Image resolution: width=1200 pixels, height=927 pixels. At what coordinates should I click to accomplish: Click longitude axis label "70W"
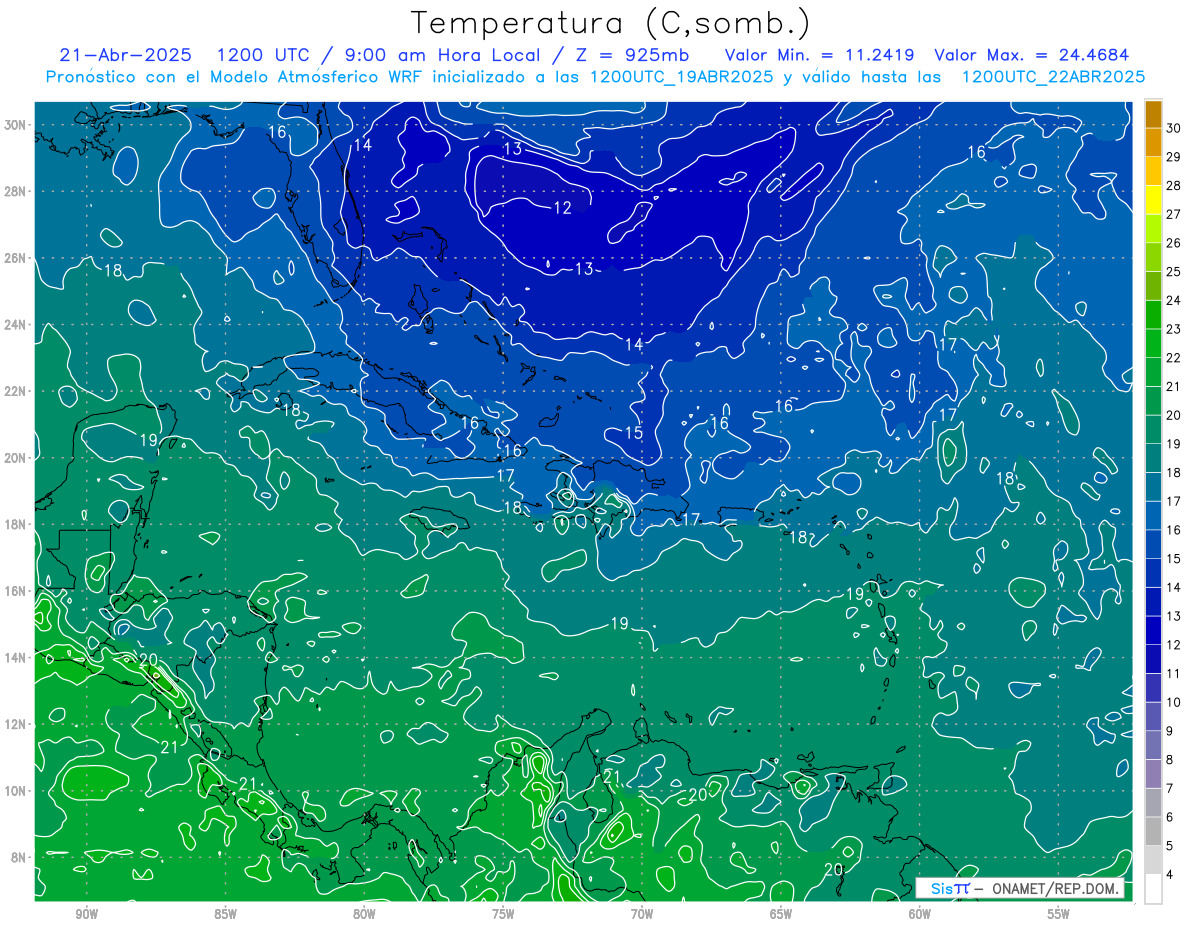tap(642, 914)
